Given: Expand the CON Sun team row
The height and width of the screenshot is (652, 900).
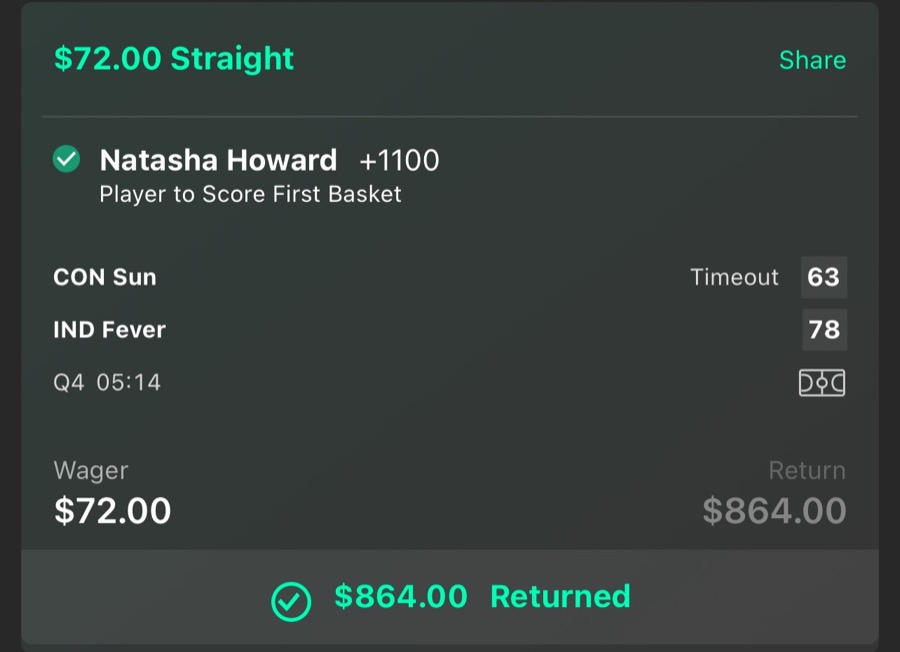Looking at the screenshot, I should click(x=104, y=277).
